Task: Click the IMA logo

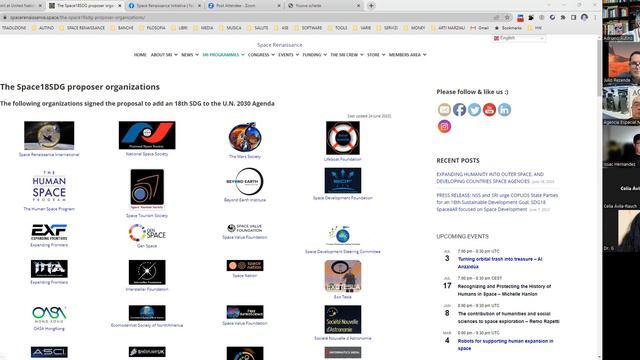Action: click(x=49, y=269)
